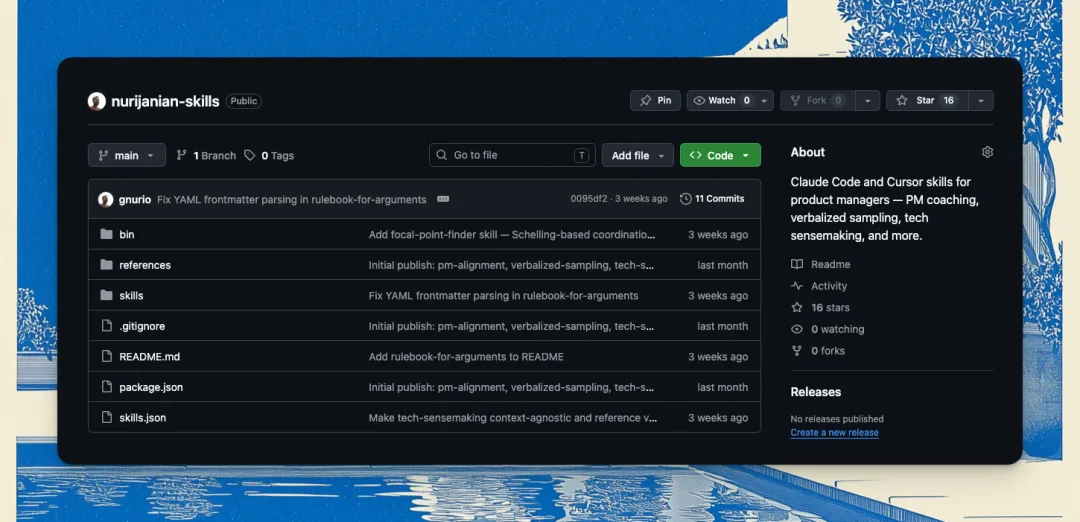Image resolution: width=1080 pixels, height=522 pixels.
Task: Open the bin folder
Action: tap(127, 234)
